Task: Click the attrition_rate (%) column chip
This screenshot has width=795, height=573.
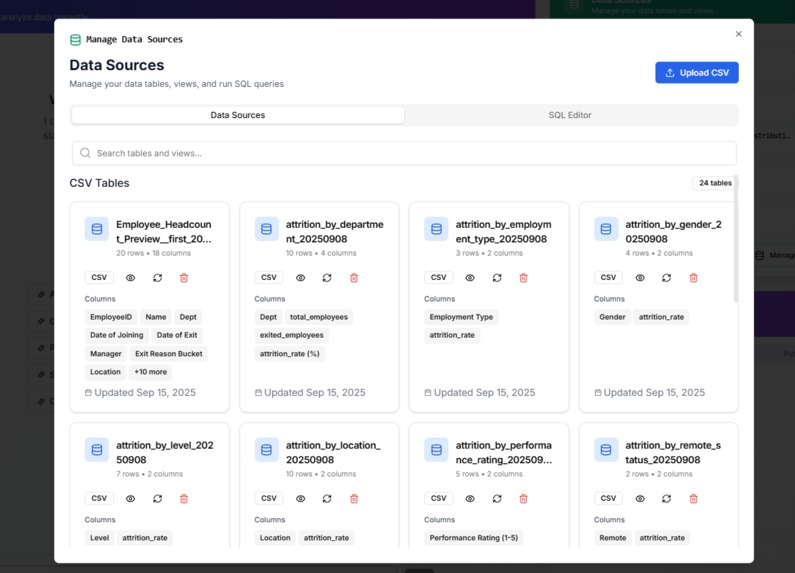Action: pyautogui.click(x=290, y=353)
